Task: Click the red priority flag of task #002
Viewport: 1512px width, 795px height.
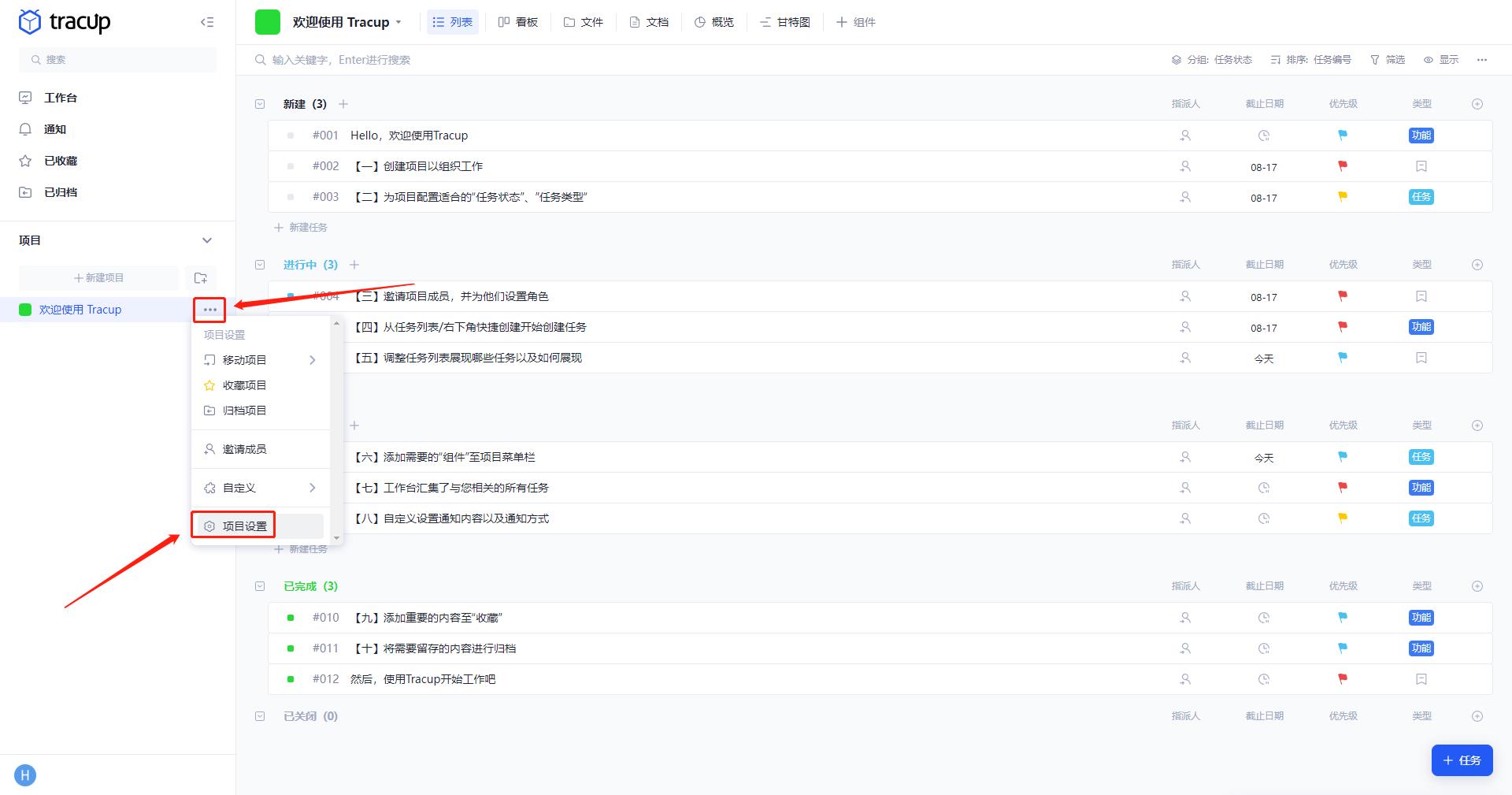Action: pos(1343,166)
